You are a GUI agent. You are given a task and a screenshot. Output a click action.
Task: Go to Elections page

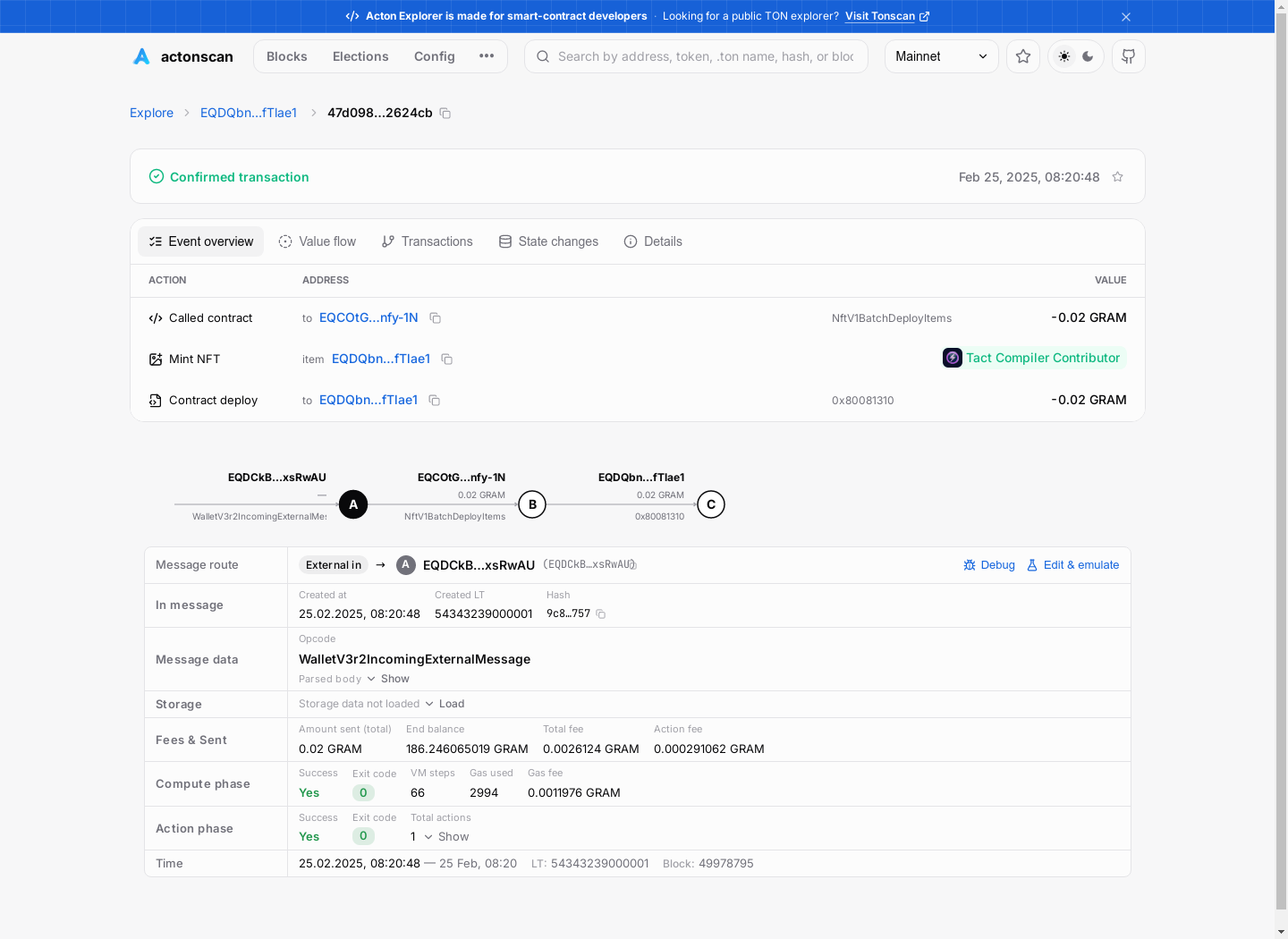(x=360, y=56)
